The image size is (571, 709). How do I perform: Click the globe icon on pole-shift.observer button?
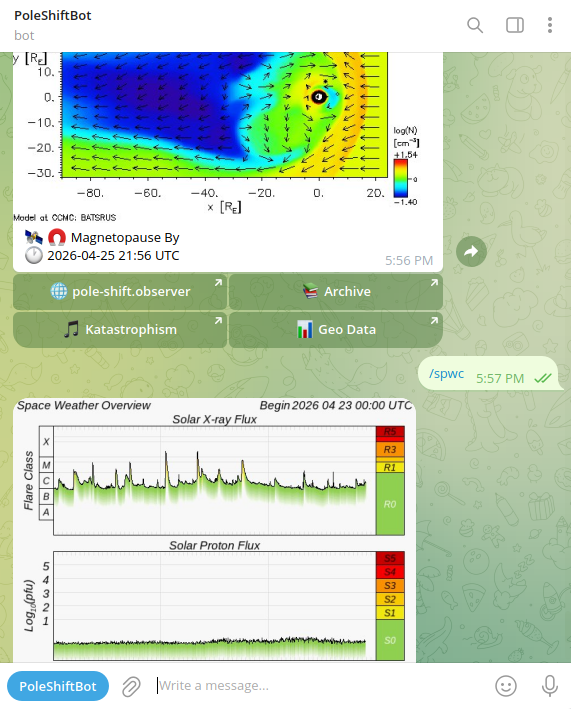point(59,291)
